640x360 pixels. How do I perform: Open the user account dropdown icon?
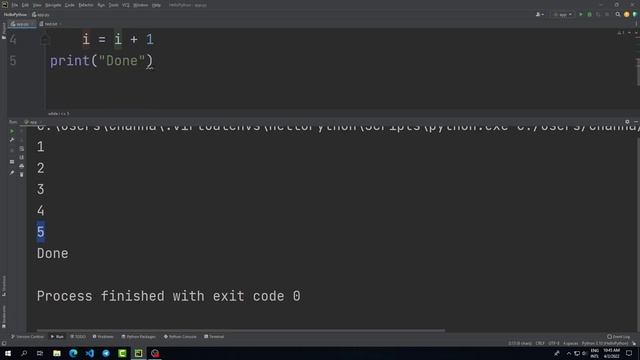pyautogui.click(x=540, y=14)
